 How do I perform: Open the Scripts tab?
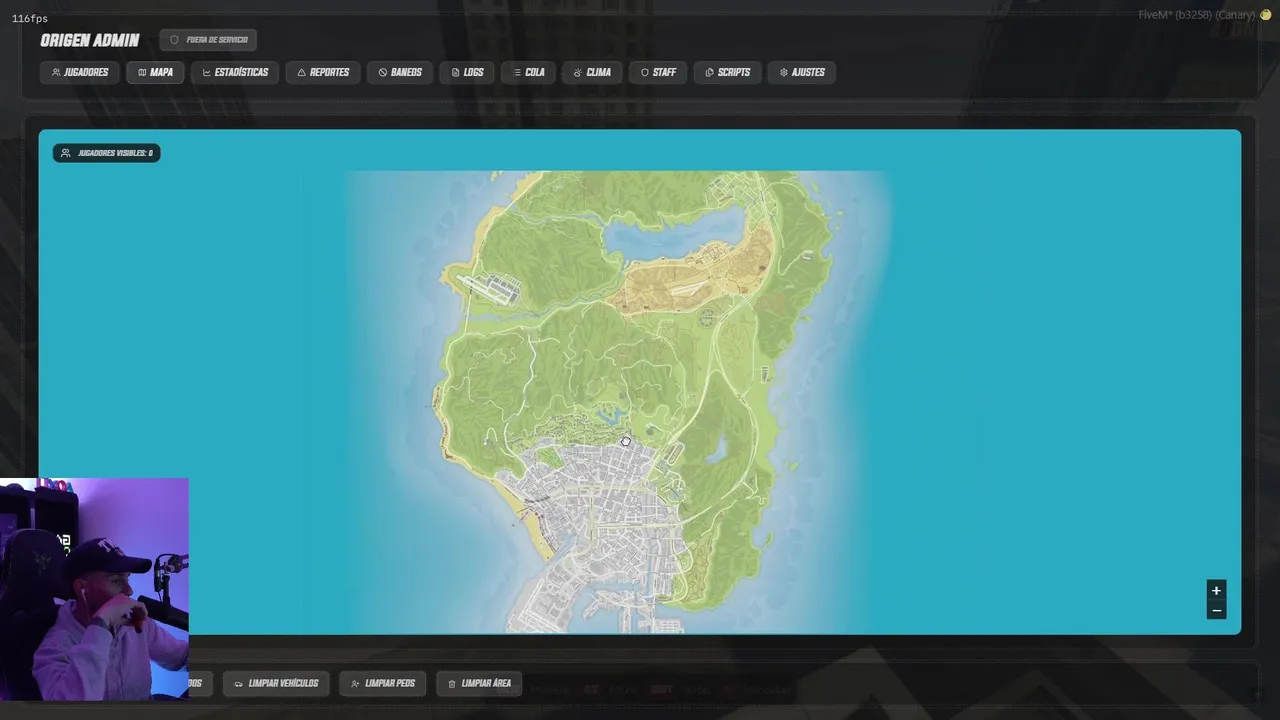[x=727, y=72]
